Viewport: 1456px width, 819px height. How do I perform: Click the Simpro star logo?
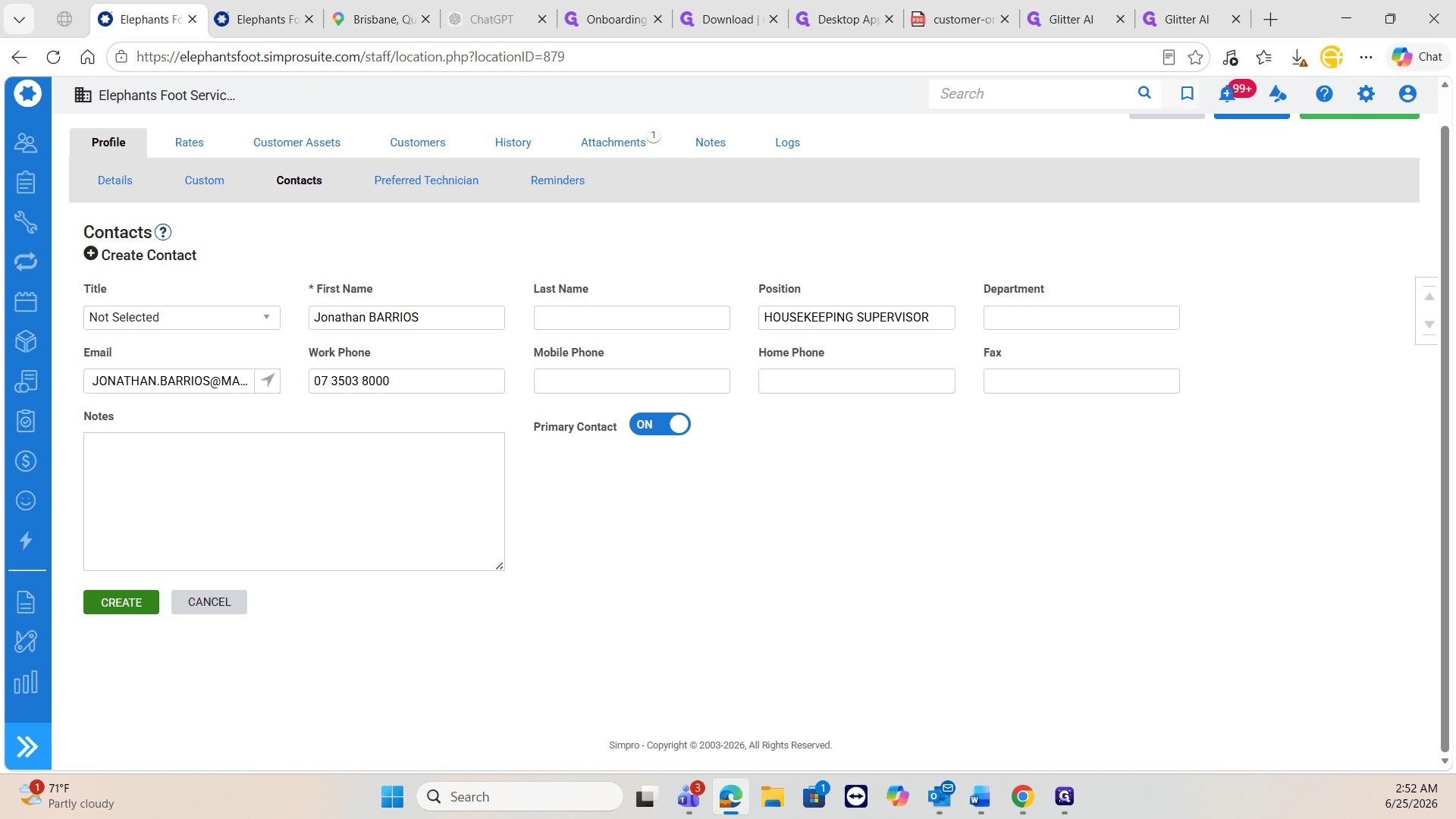tap(27, 94)
